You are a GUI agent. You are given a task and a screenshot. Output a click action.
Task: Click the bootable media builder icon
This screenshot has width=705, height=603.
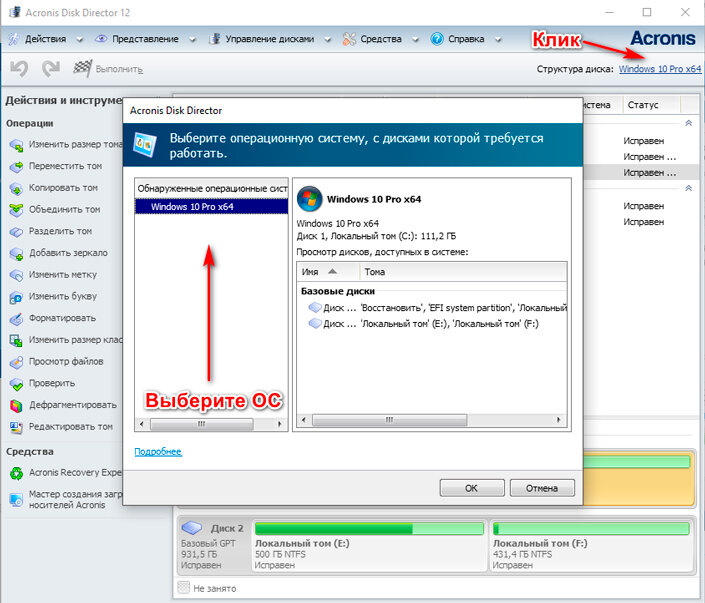[16, 500]
